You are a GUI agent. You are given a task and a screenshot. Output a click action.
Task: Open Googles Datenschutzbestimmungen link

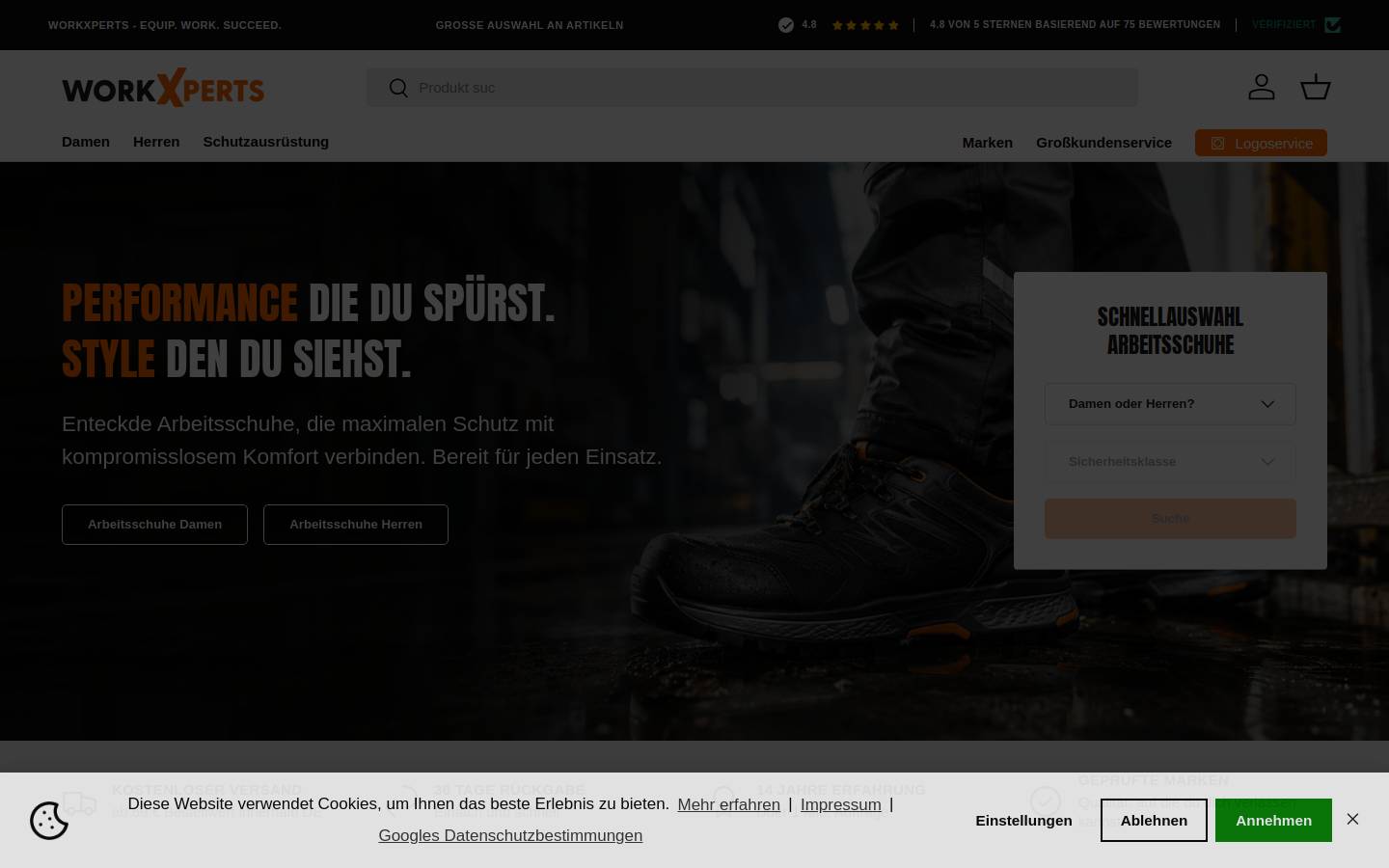[510, 835]
